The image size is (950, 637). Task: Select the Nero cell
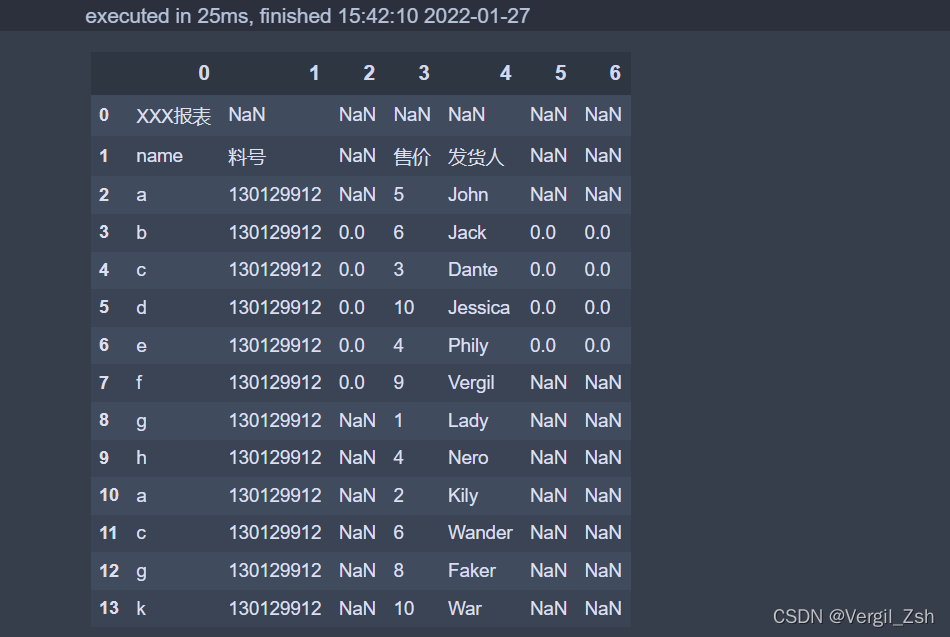(468, 458)
